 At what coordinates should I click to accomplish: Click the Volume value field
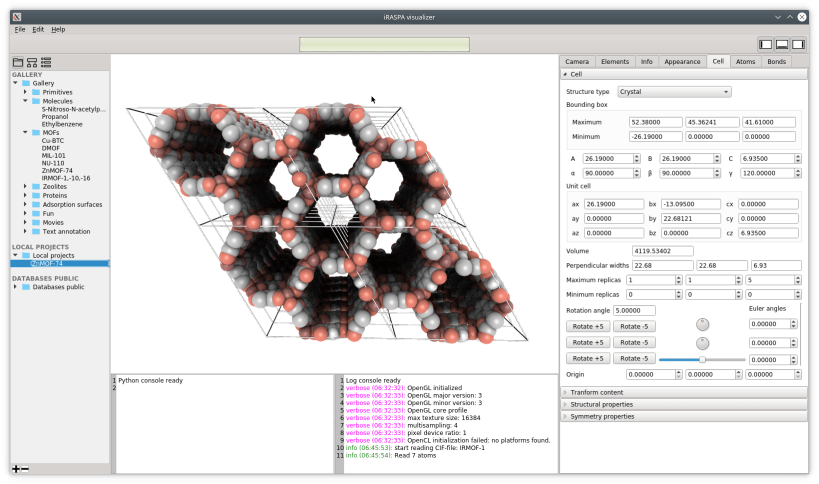[662, 251]
